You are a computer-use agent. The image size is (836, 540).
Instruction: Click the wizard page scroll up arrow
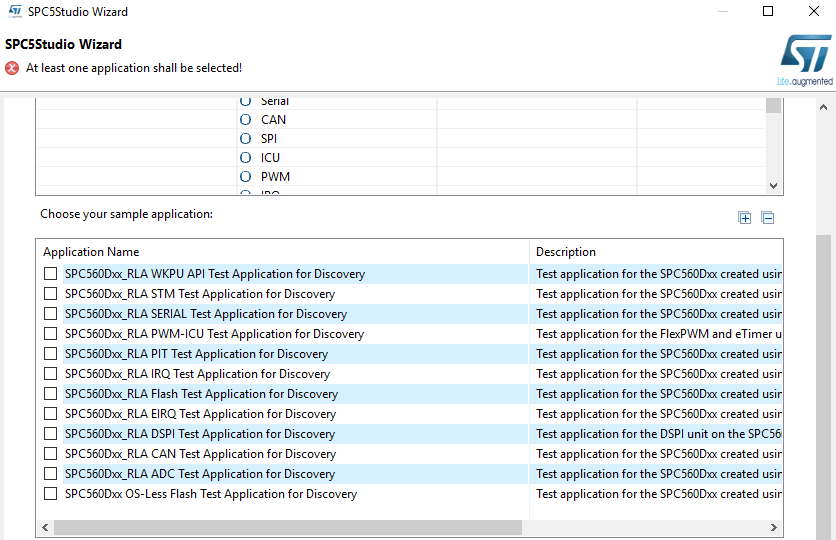[x=824, y=107]
